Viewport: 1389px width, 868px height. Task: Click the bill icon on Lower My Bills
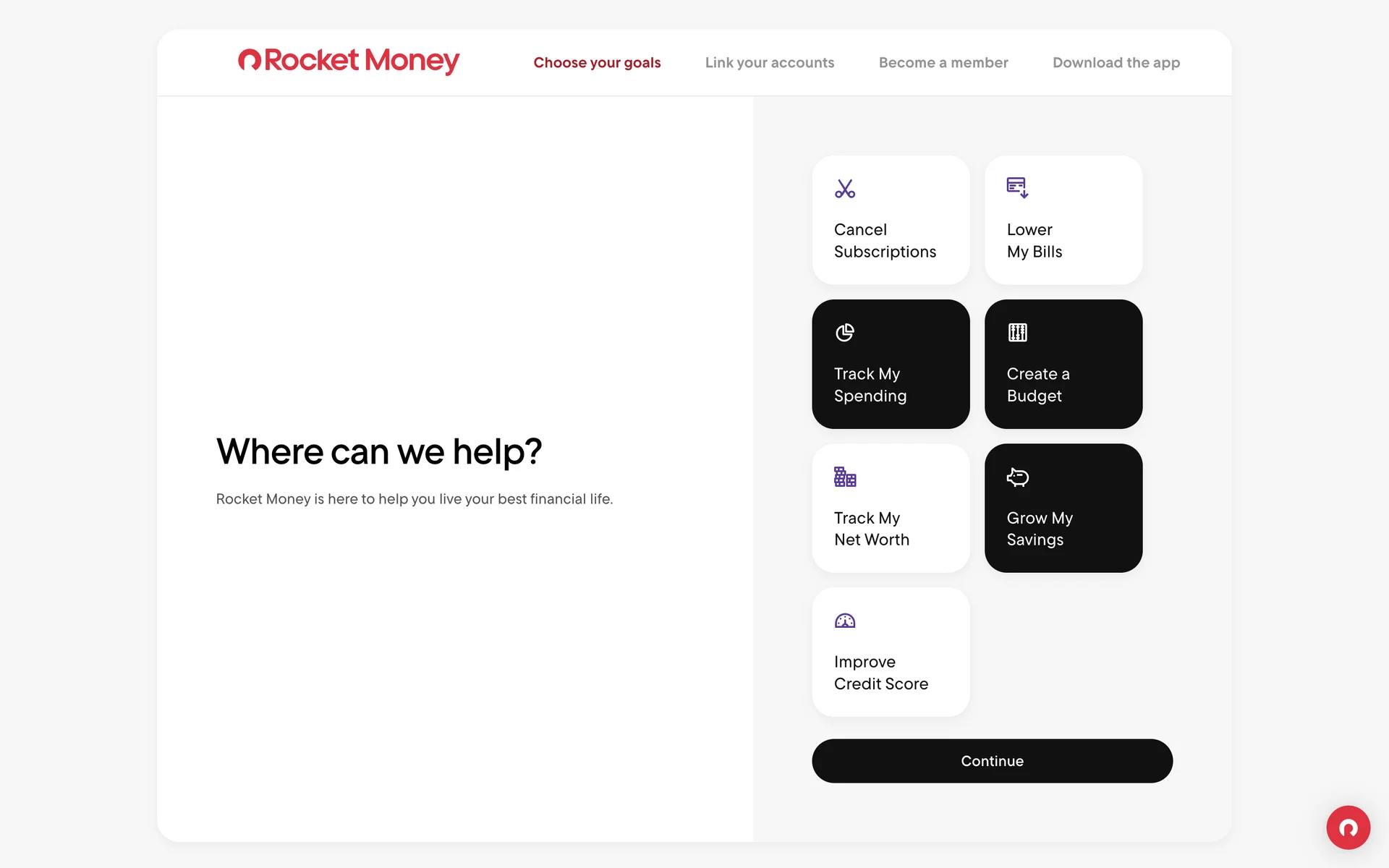[1017, 187]
